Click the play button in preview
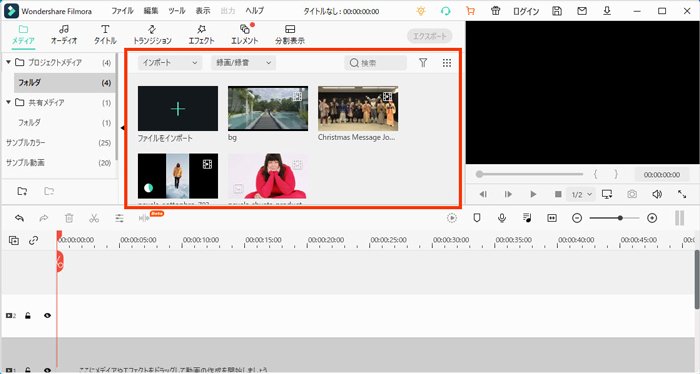700x374 pixels. [x=533, y=194]
